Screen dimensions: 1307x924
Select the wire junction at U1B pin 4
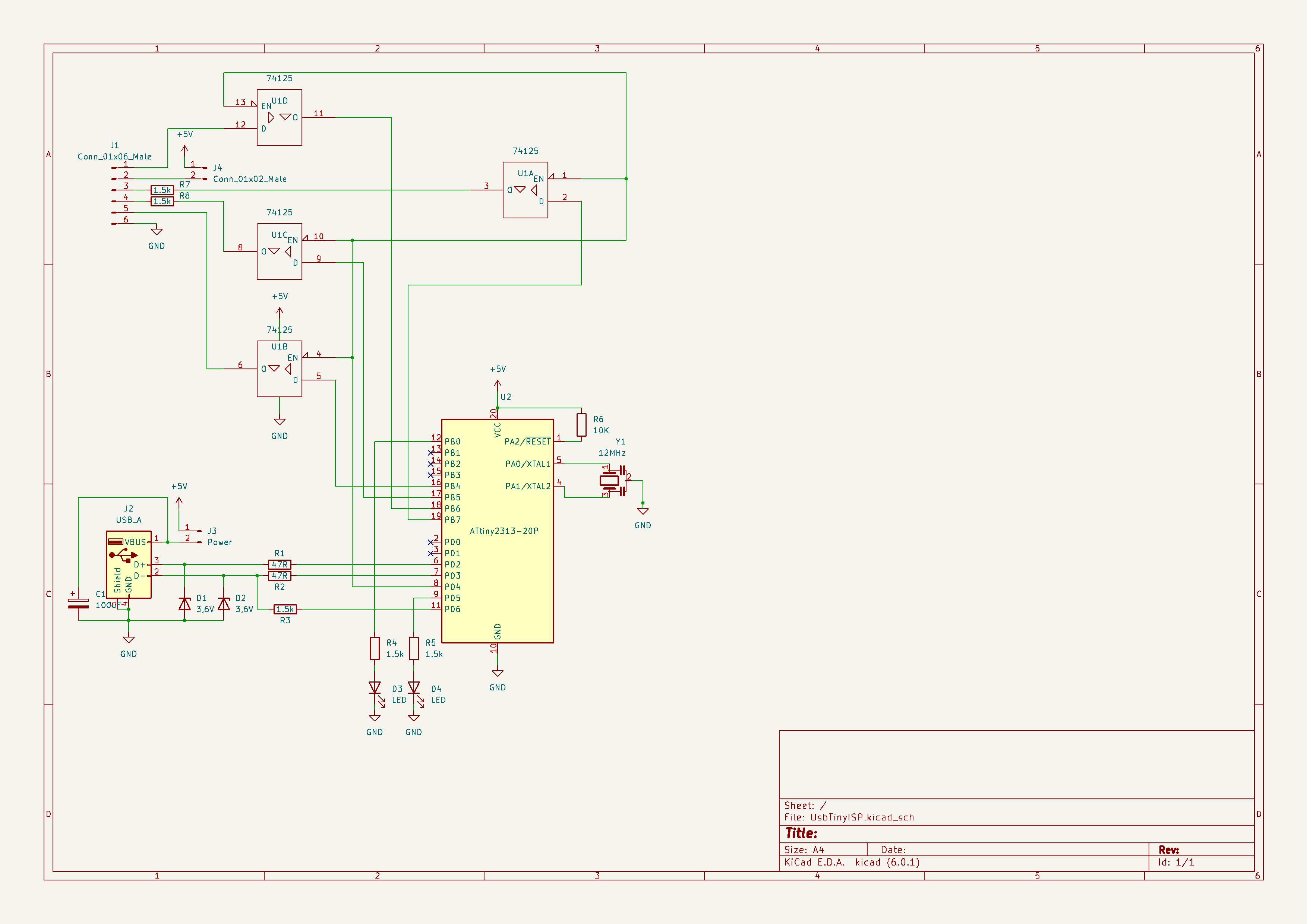click(352, 357)
